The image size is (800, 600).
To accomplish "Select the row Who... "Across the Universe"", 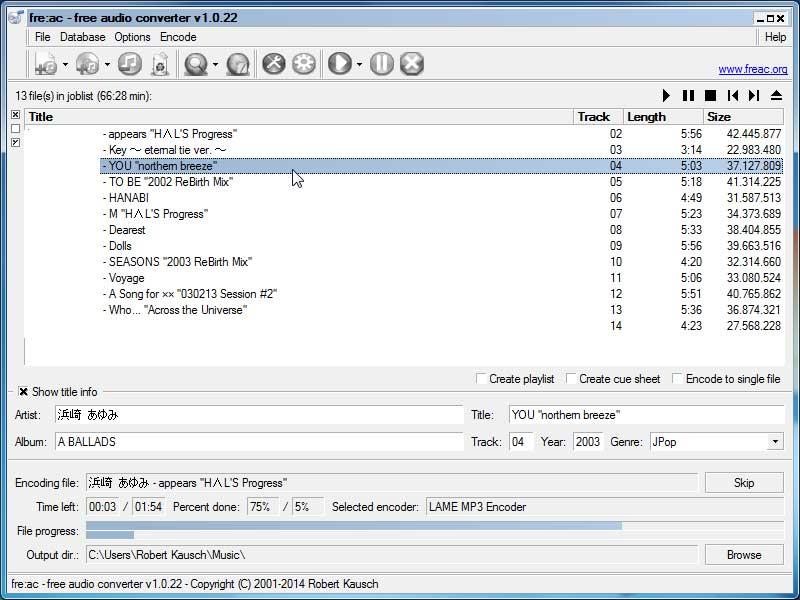I will [x=441, y=310].
